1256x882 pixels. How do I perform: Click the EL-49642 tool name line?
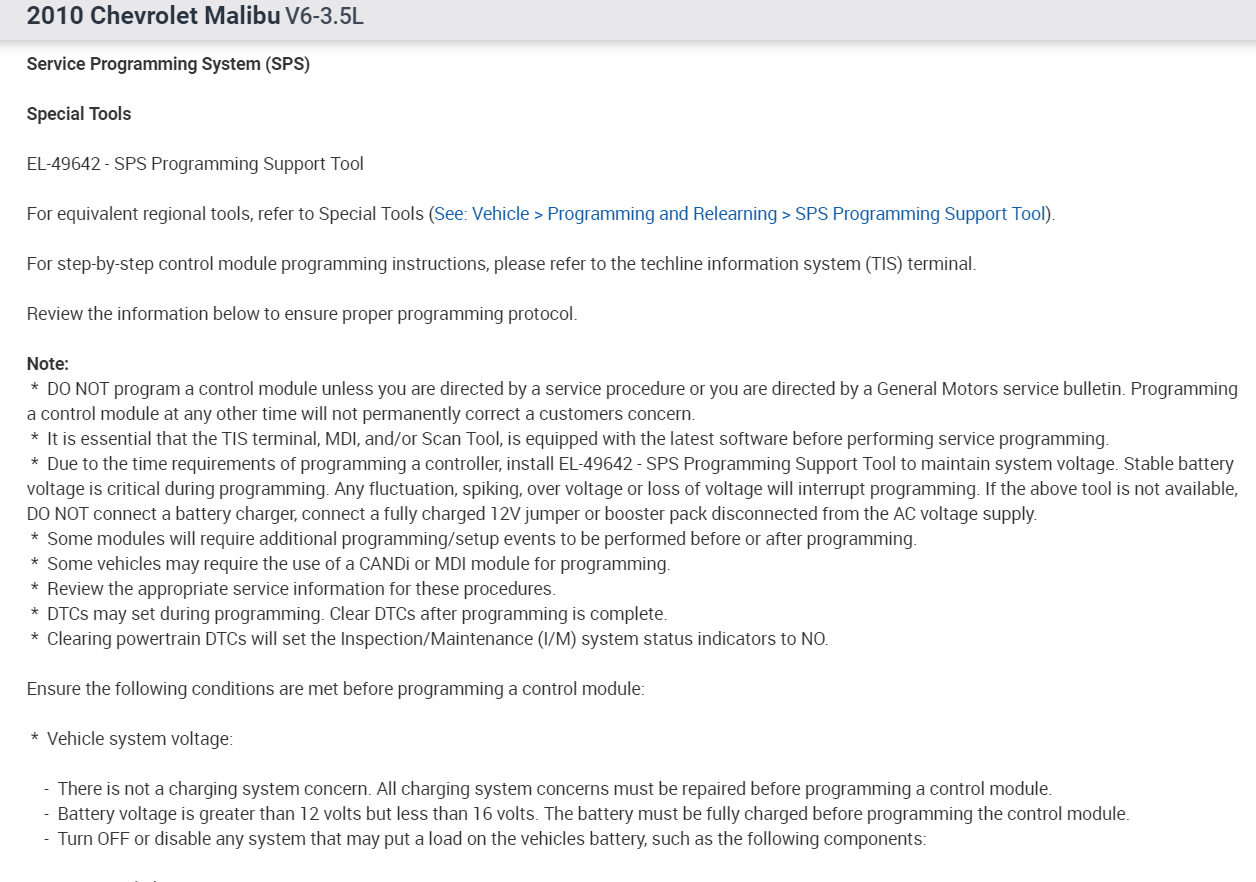(195, 164)
